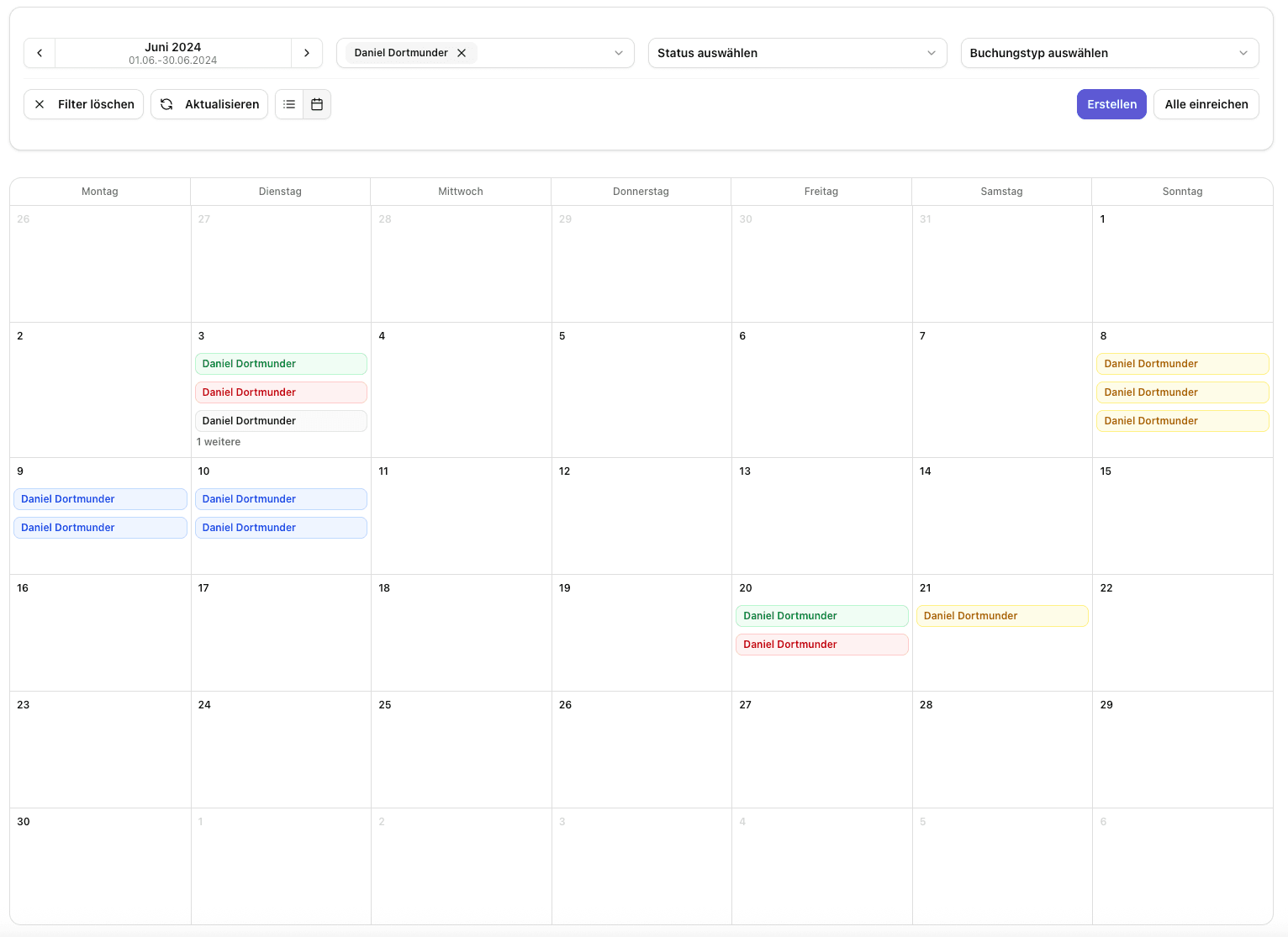Click the Juni 2024 date range label
The height and width of the screenshot is (937, 1288).
pyautogui.click(x=173, y=53)
